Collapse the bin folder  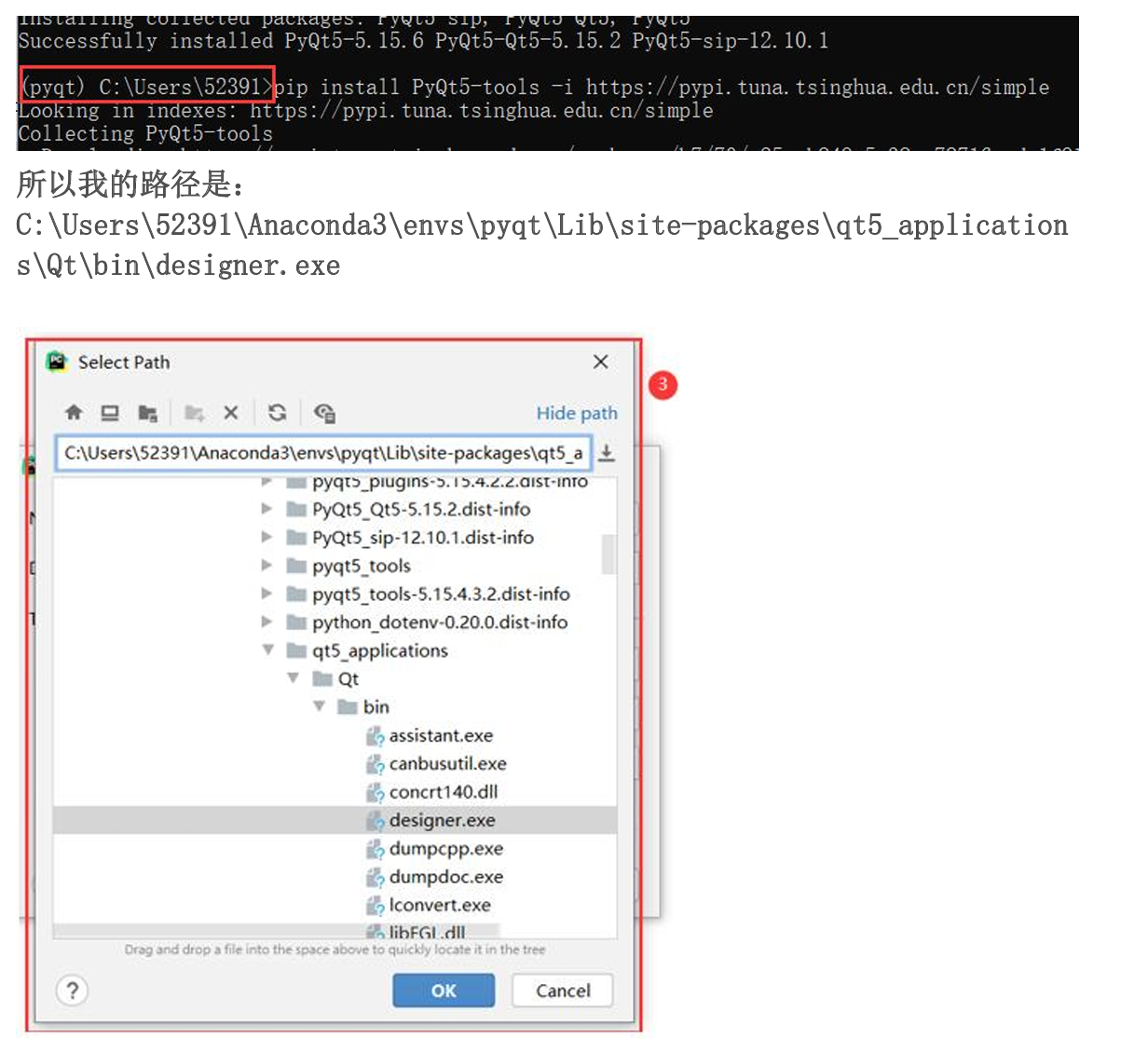[x=320, y=706]
